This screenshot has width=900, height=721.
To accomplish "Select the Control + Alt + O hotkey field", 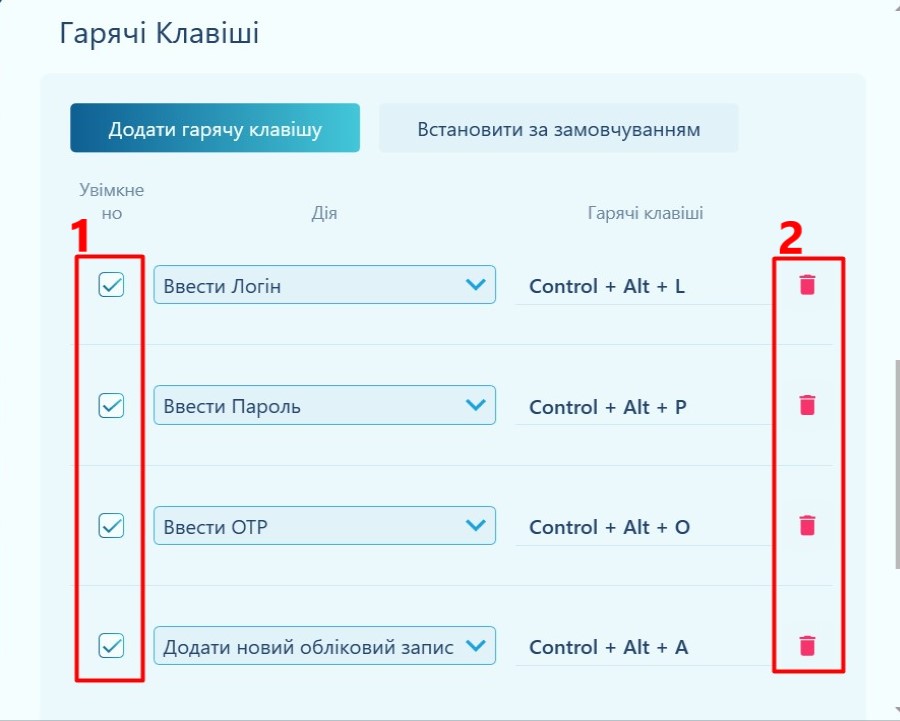I will (643, 527).
